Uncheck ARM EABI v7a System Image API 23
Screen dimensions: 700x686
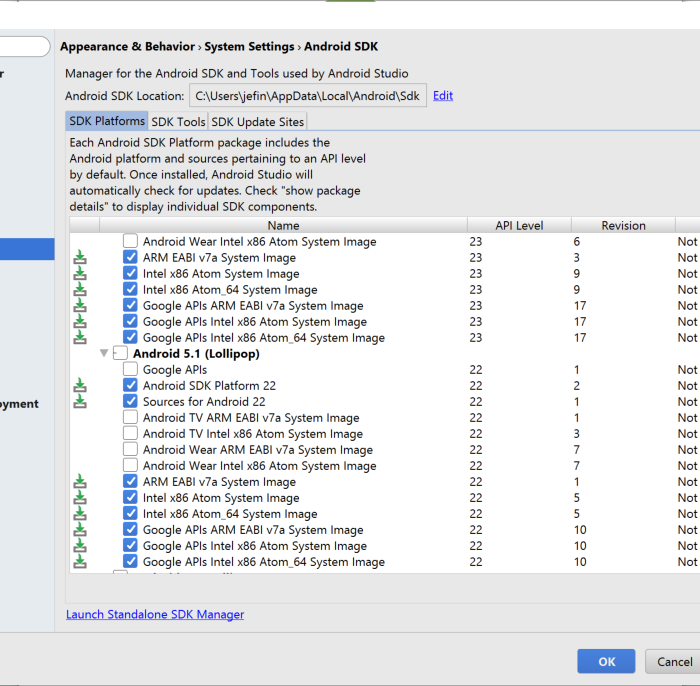[130, 257]
